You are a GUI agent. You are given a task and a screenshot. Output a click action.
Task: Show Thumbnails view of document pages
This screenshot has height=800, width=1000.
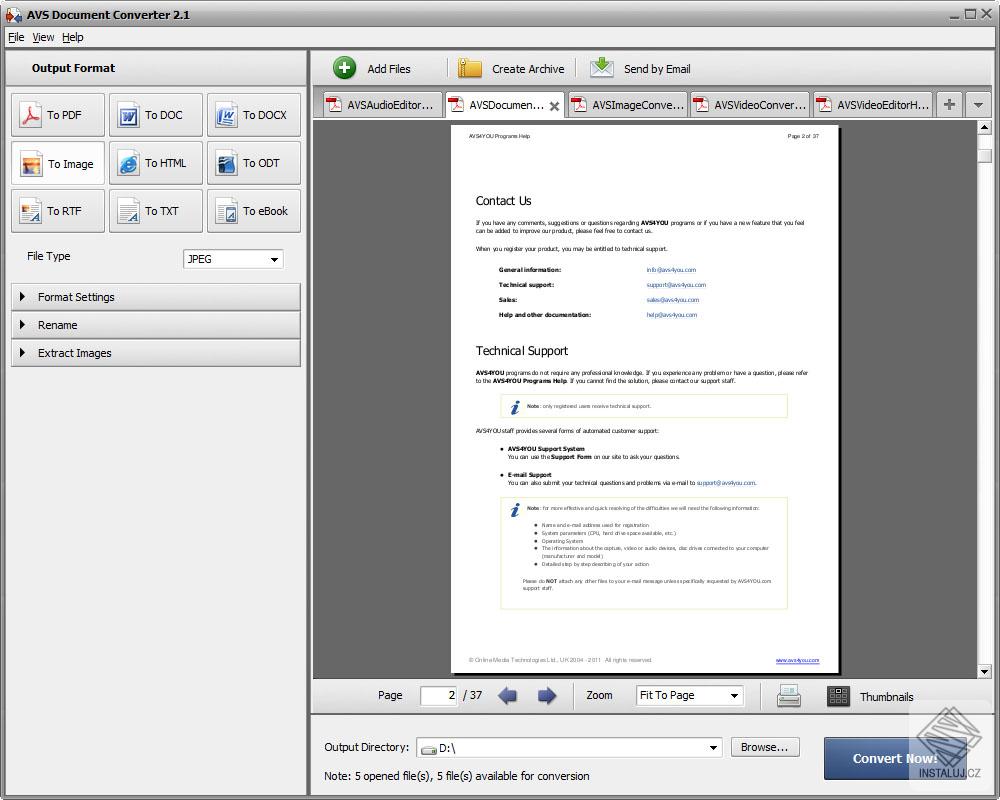click(x=838, y=695)
